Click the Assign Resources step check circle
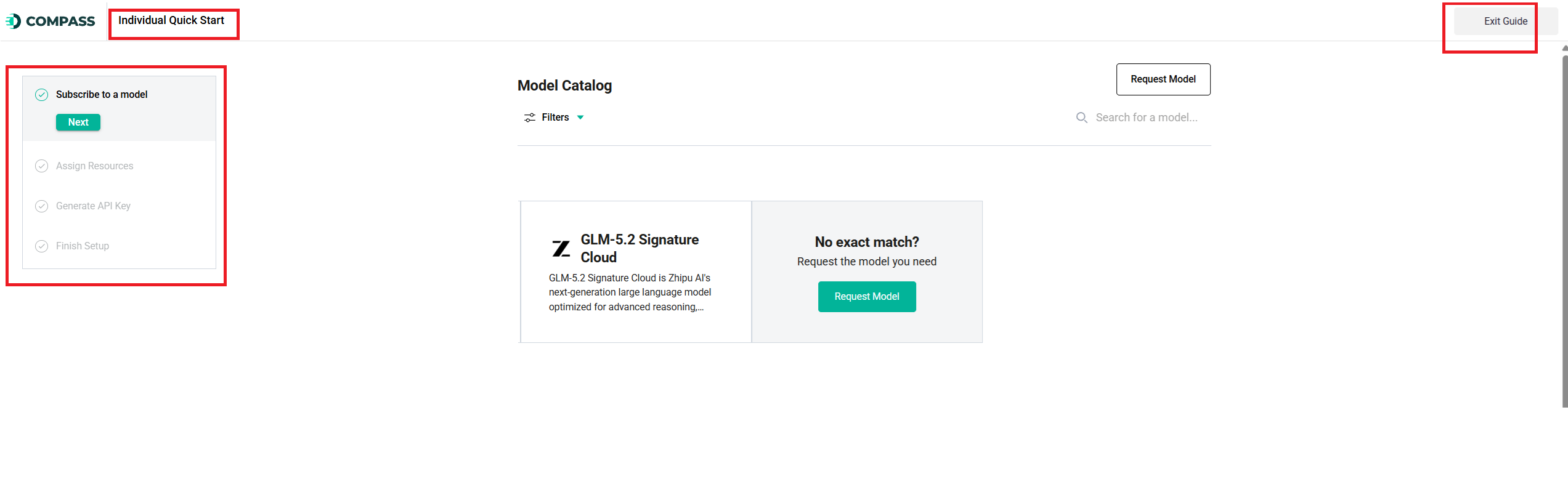The height and width of the screenshot is (495, 1568). (41, 166)
